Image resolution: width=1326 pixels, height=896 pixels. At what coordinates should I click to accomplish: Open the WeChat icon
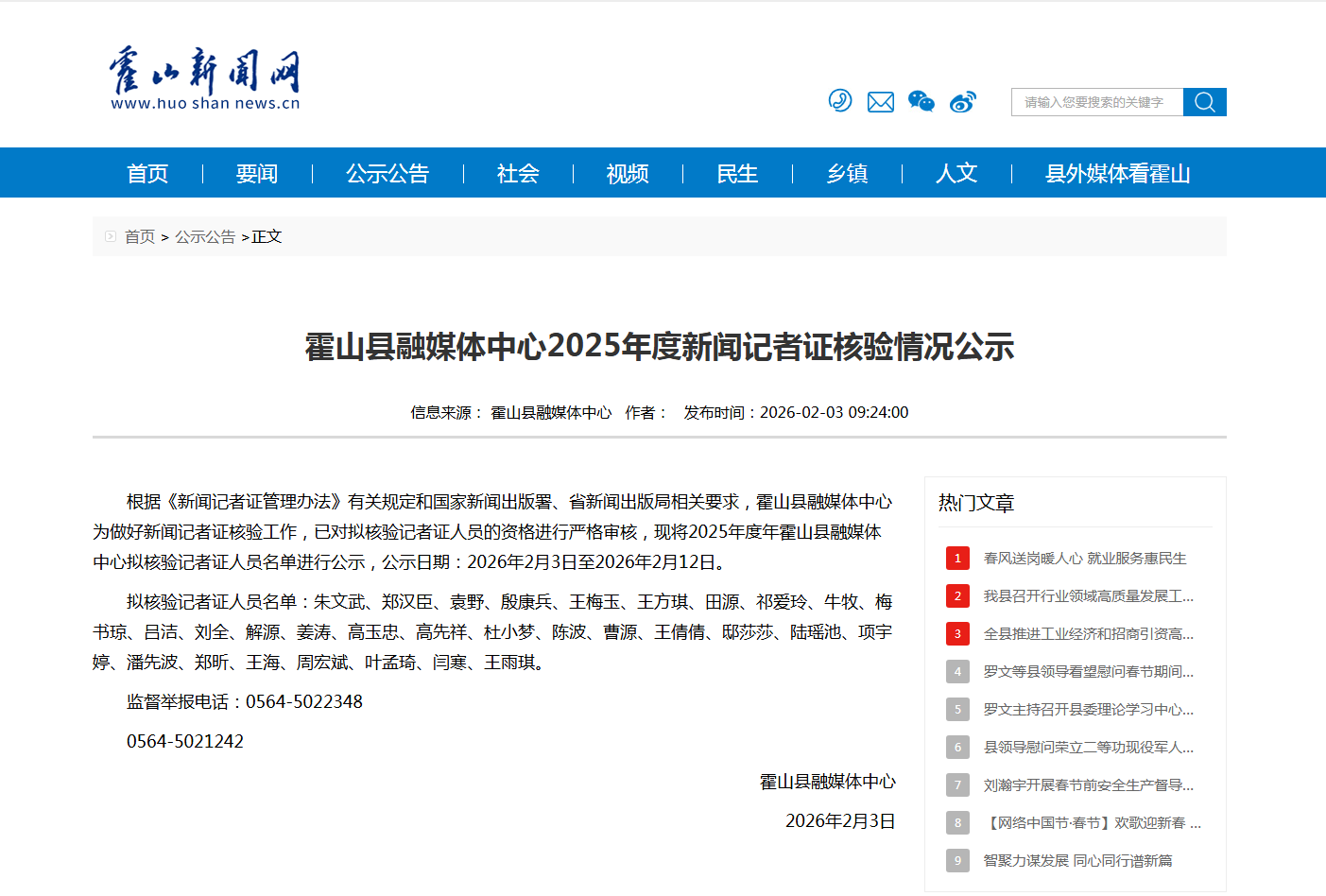(x=921, y=101)
